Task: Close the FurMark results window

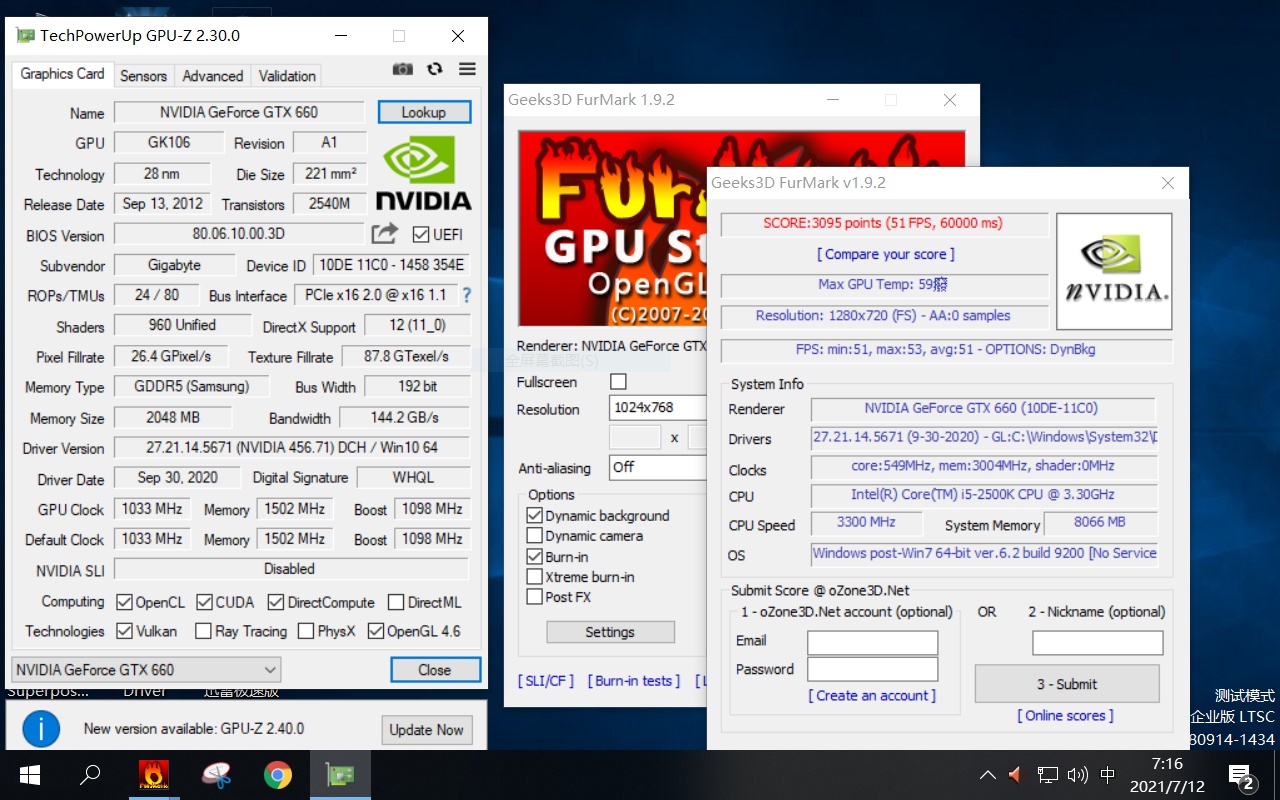Action: (1167, 183)
